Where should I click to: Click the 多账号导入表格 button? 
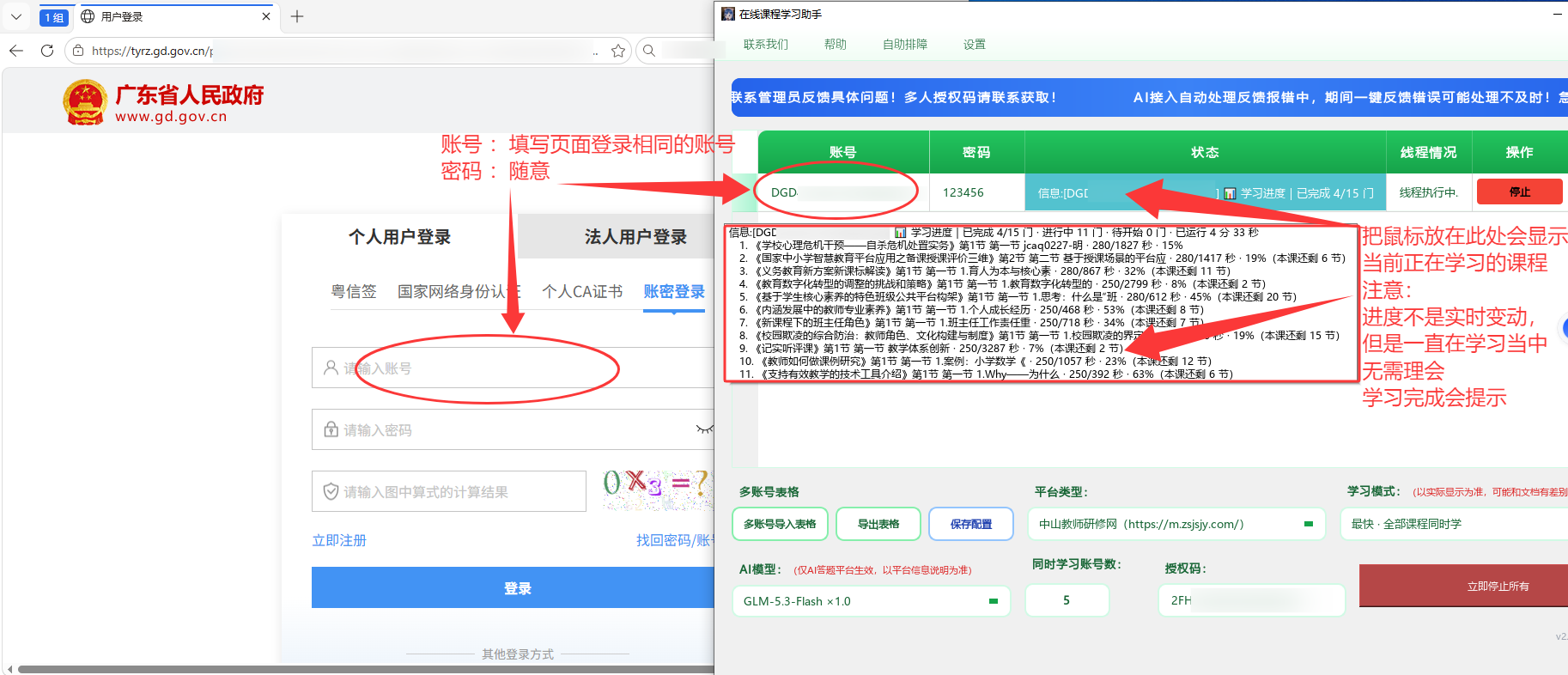click(780, 524)
